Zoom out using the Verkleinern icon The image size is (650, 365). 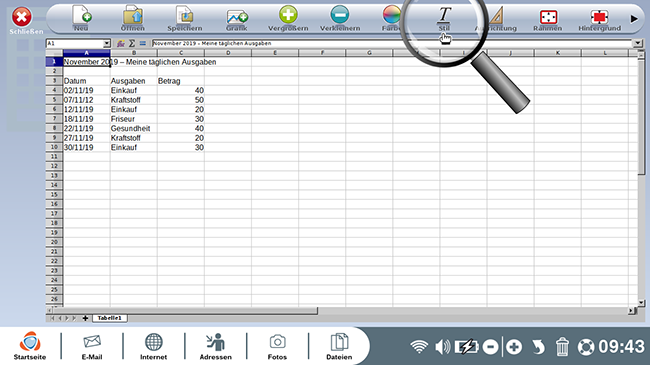(x=340, y=18)
